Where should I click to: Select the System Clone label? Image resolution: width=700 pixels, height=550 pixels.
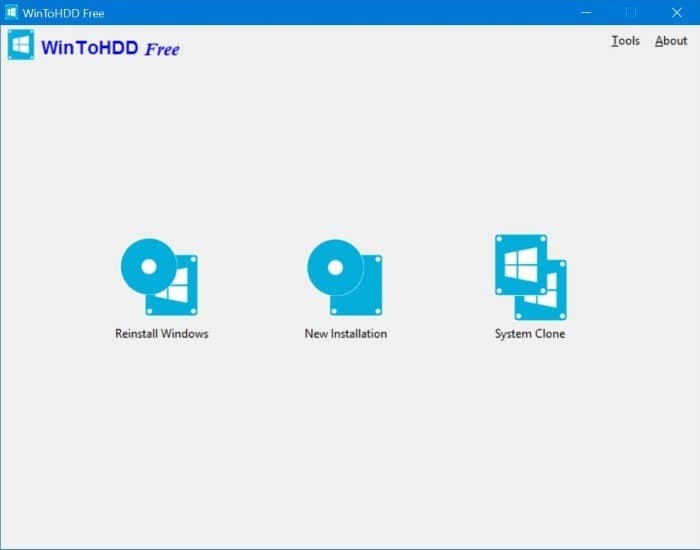tap(530, 334)
